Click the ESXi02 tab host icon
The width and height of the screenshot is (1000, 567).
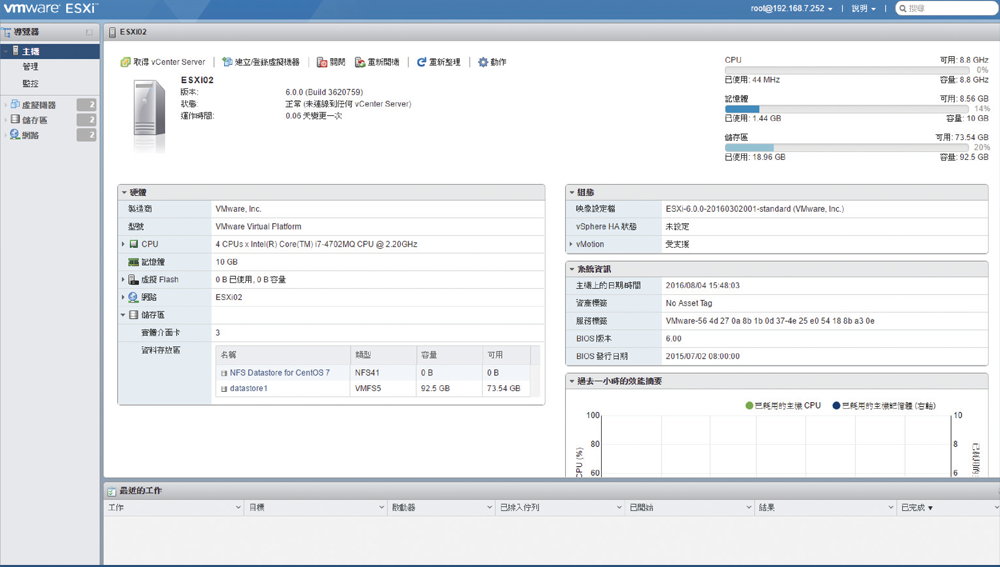click(x=113, y=32)
